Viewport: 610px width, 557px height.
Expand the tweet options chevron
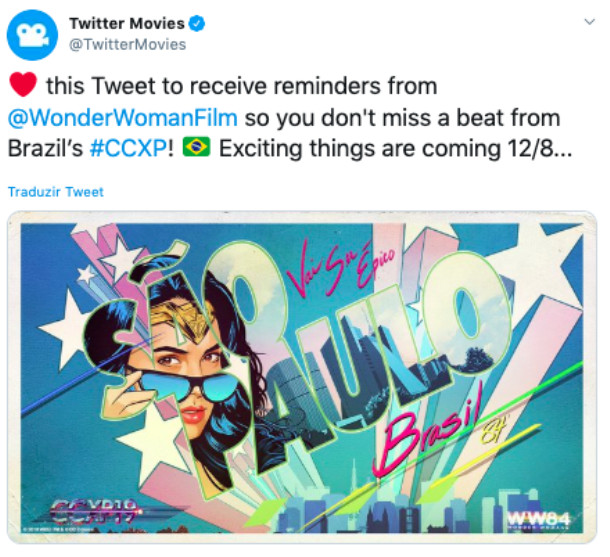590,22
